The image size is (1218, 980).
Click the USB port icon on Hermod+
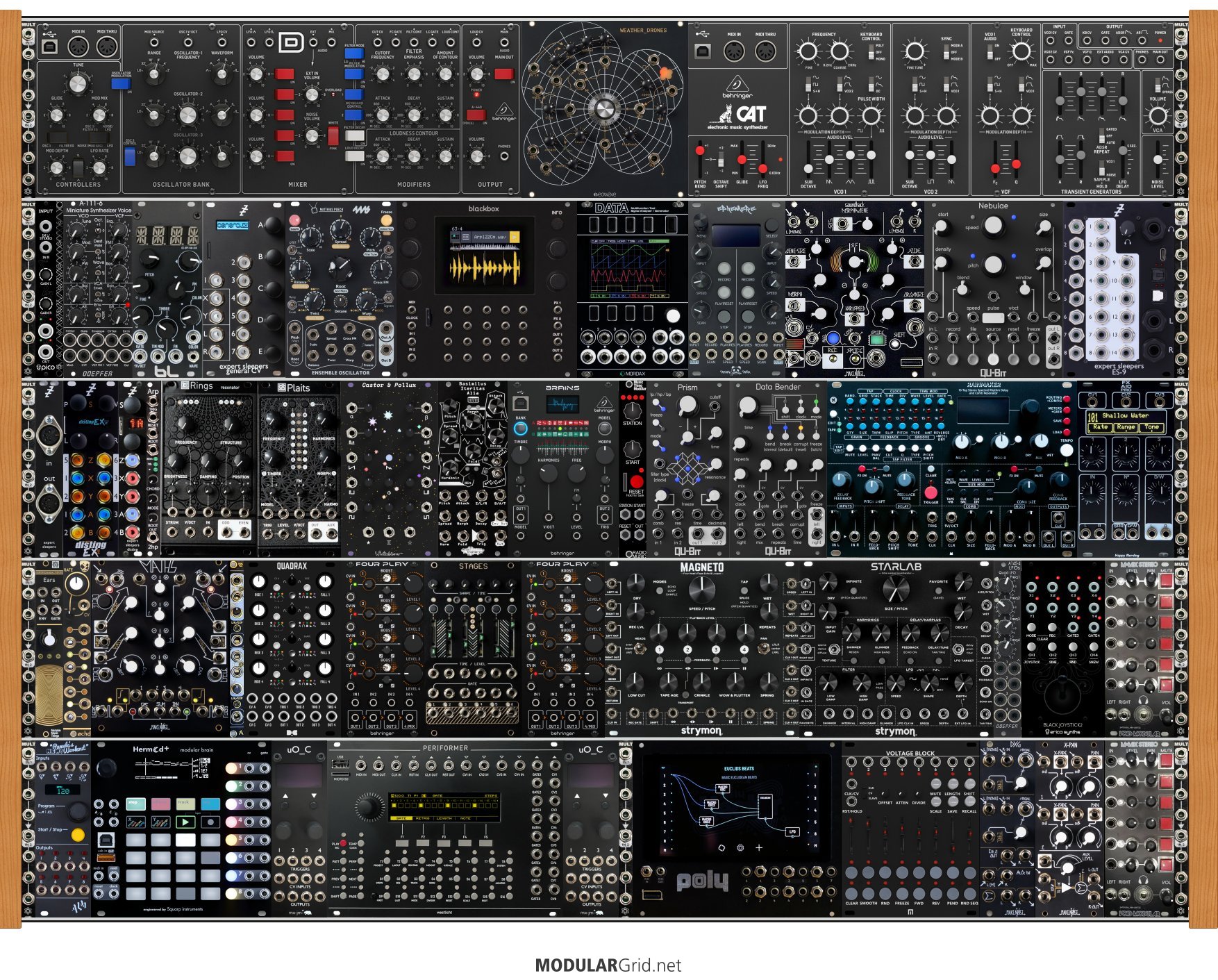(108, 840)
